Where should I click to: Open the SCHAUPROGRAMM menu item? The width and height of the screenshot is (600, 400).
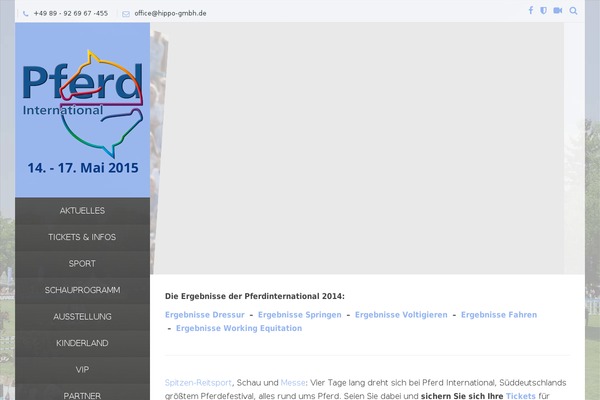(x=82, y=290)
